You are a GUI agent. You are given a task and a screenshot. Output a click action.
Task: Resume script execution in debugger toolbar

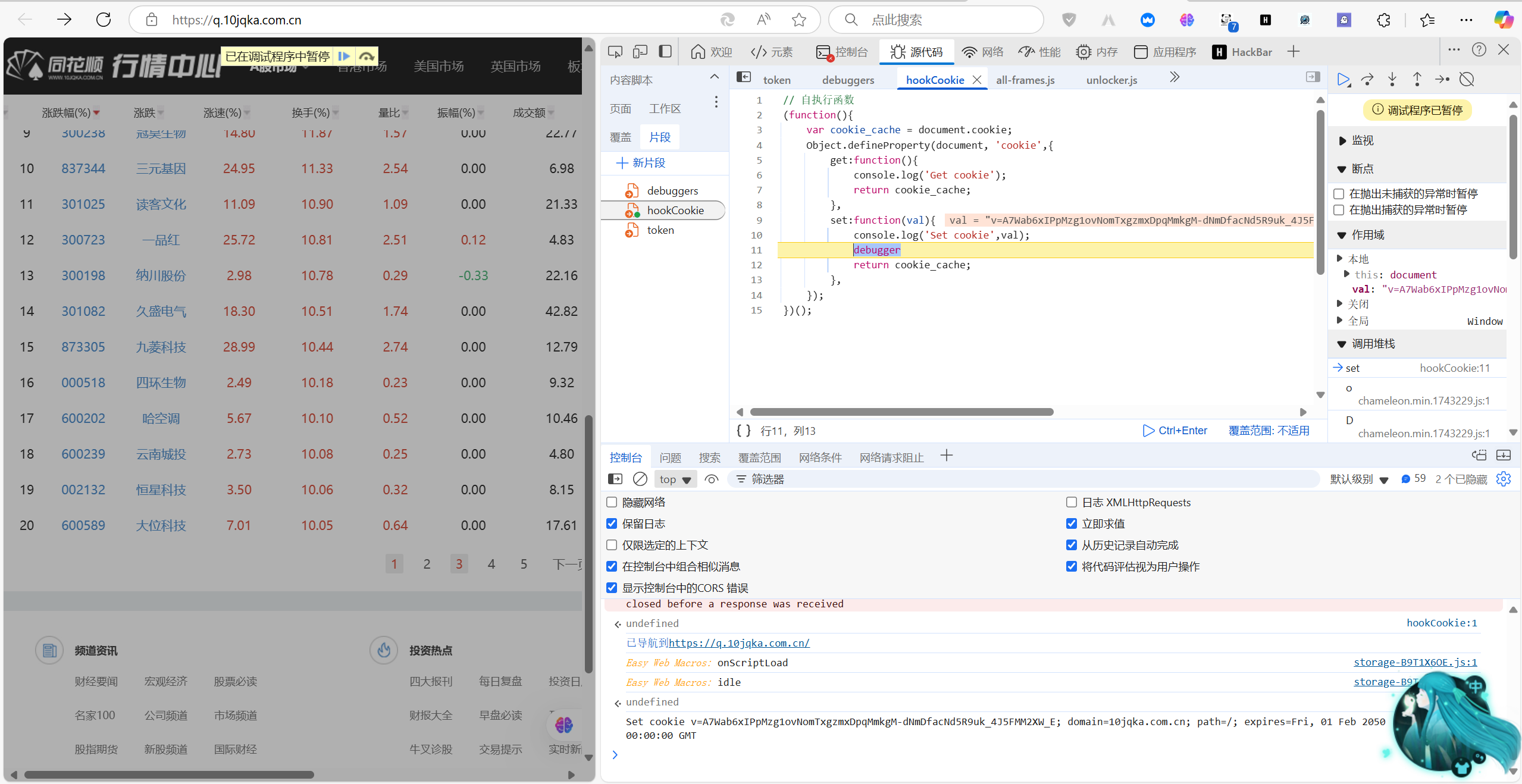1343,80
